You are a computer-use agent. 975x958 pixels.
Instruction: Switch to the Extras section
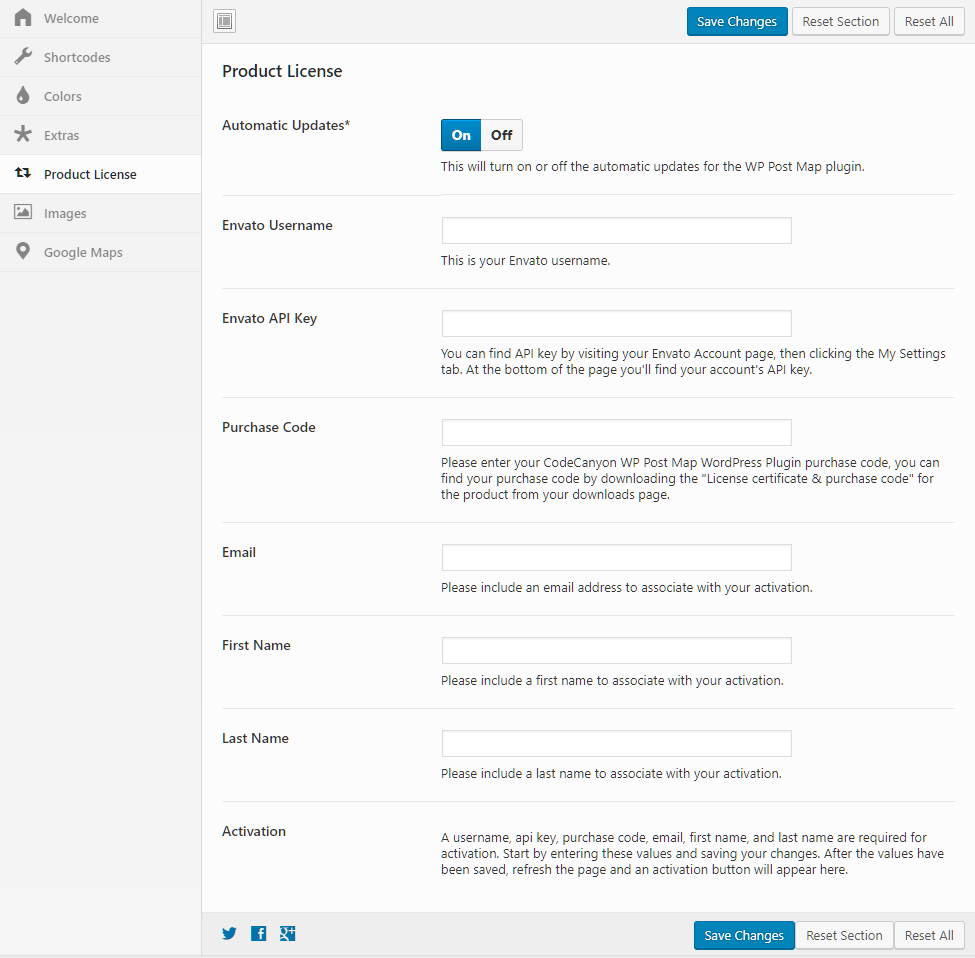click(101, 136)
